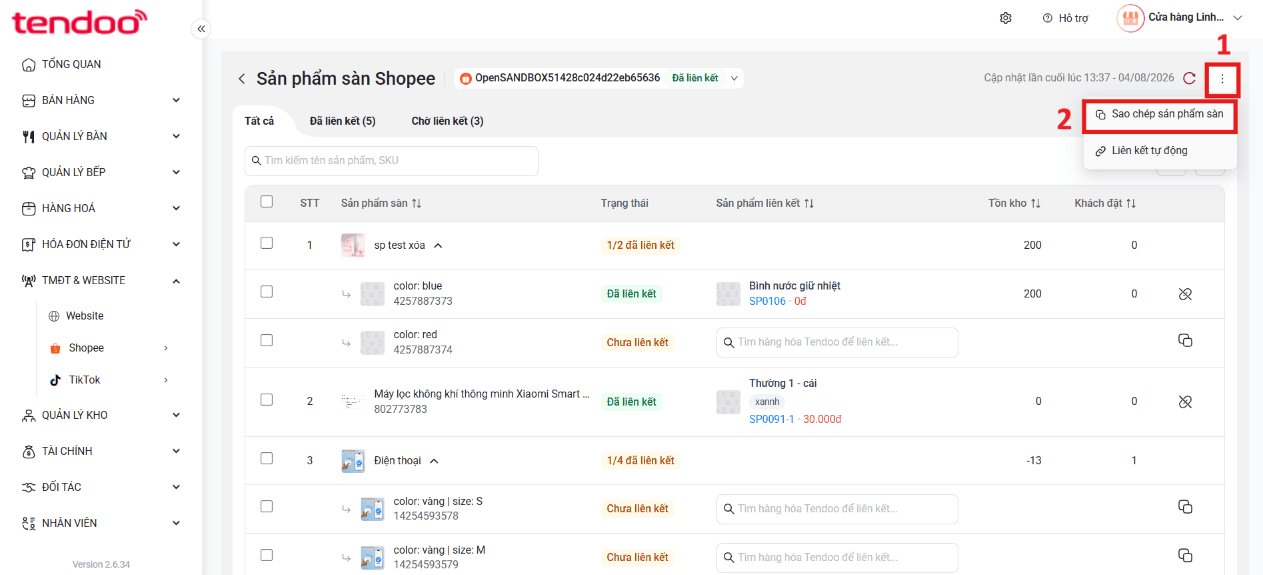Viewport: 1263px width, 575px height.
Task: Choose Sao chép sản phẩm sàn menu item
Action: click(x=1160, y=114)
